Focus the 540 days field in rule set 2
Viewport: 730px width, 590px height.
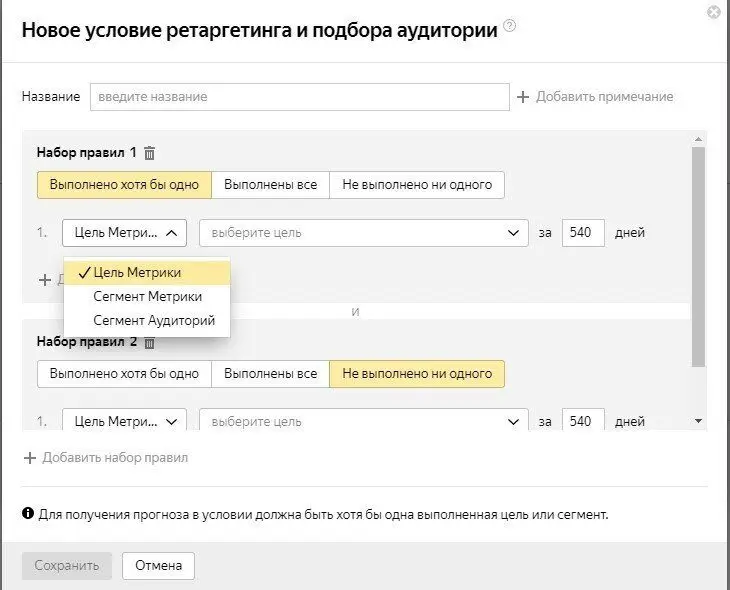click(x=583, y=420)
